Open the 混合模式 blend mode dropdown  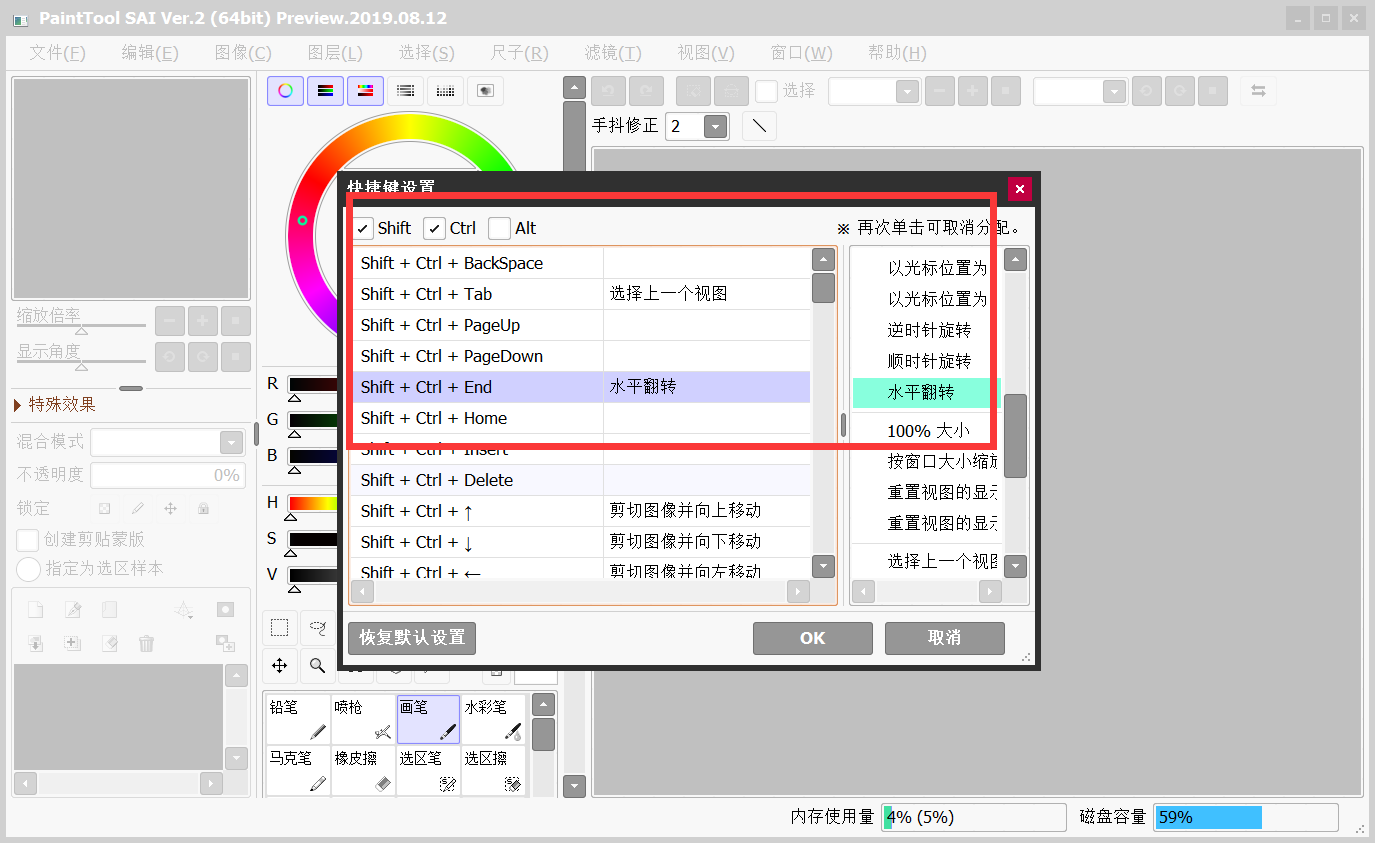(231, 442)
